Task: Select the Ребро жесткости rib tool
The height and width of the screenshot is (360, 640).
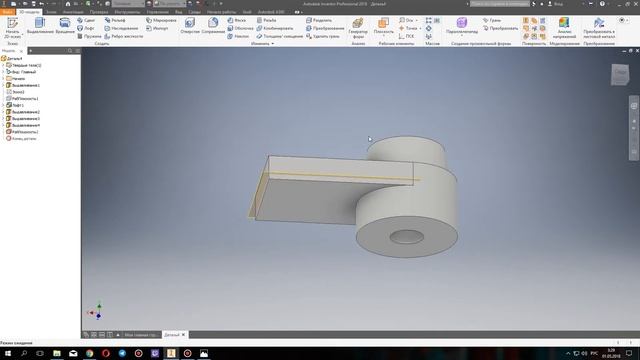Action: click(124, 36)
